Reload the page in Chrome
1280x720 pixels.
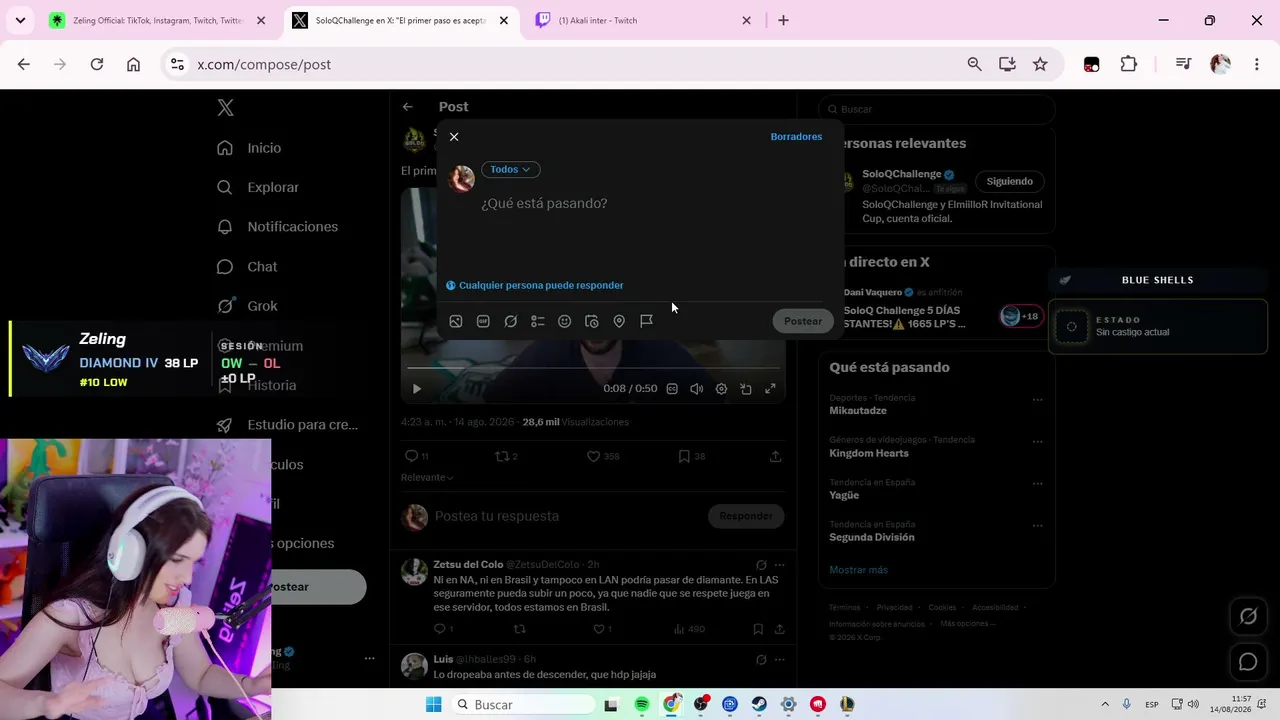pos(97,64)
